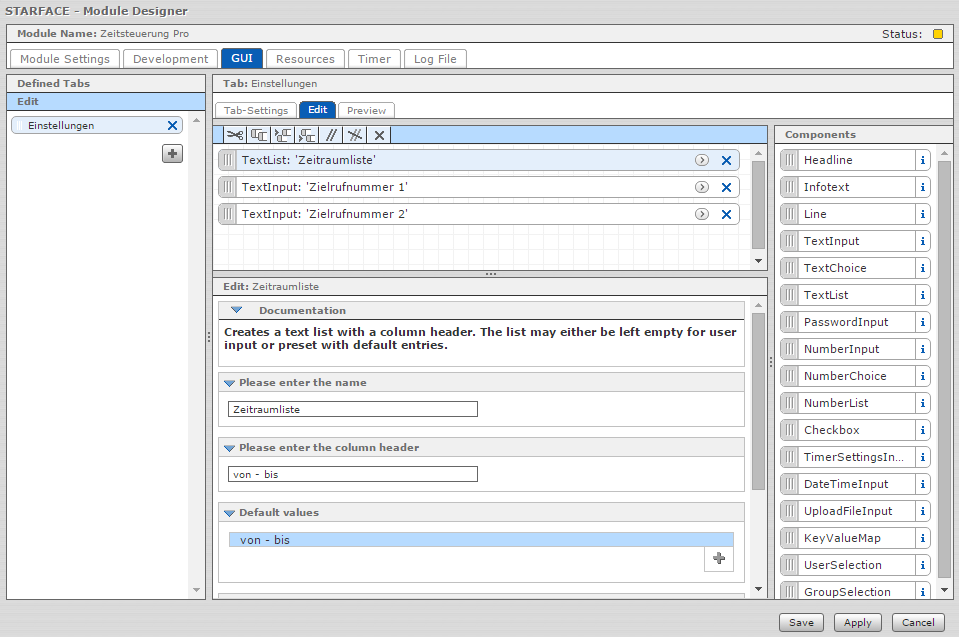The image size is (959, 637).
Task: Delete the Einstellungen tab entry
Action: tap(172, 125)
